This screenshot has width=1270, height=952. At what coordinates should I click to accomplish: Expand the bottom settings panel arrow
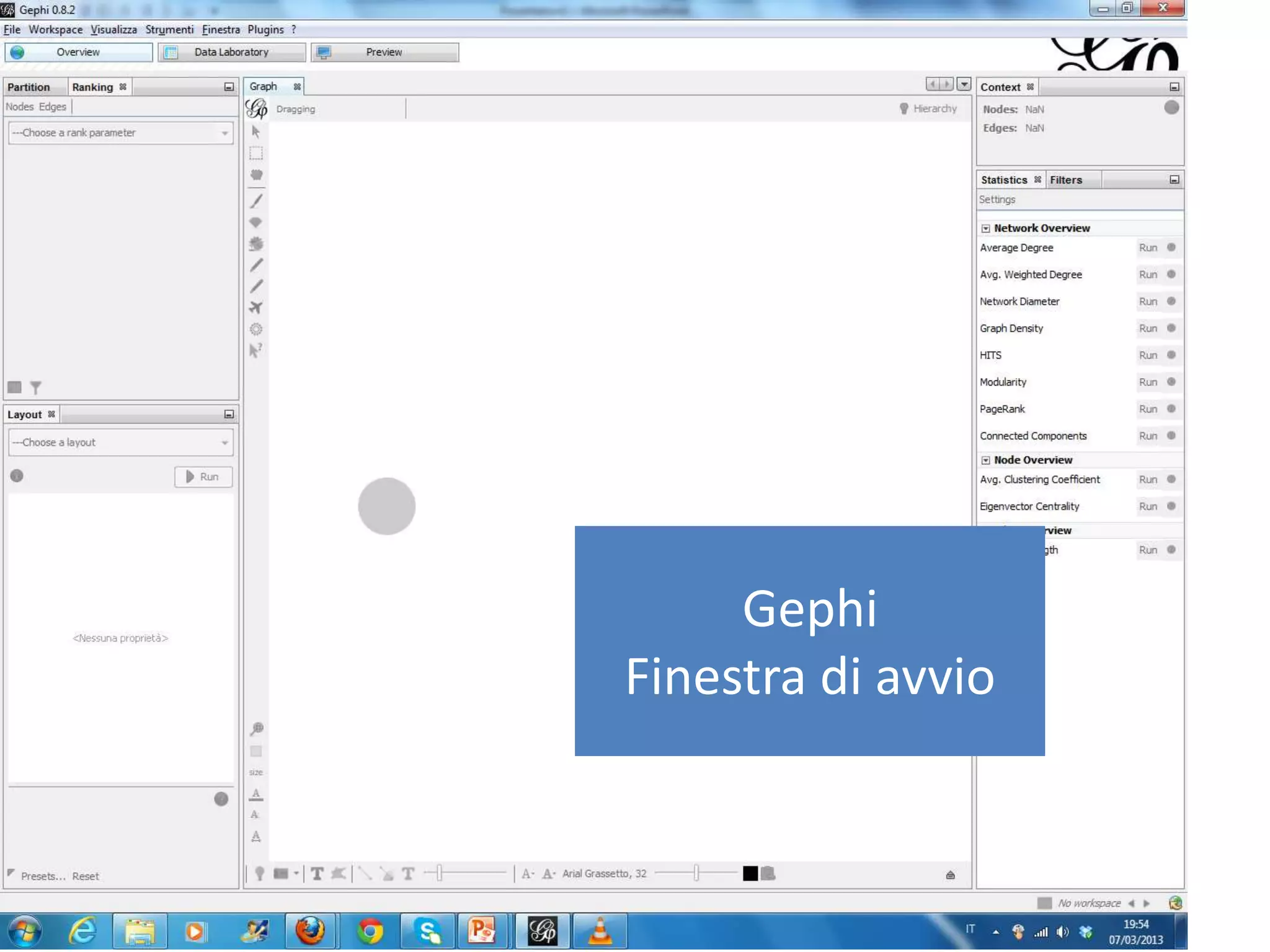pos(951,875)
